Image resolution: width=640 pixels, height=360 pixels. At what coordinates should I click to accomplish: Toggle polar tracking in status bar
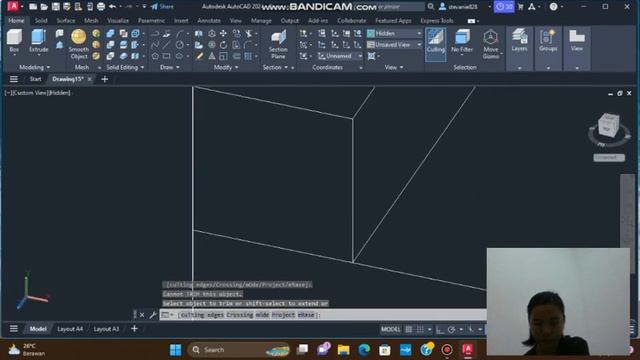[x=451, y=329]
